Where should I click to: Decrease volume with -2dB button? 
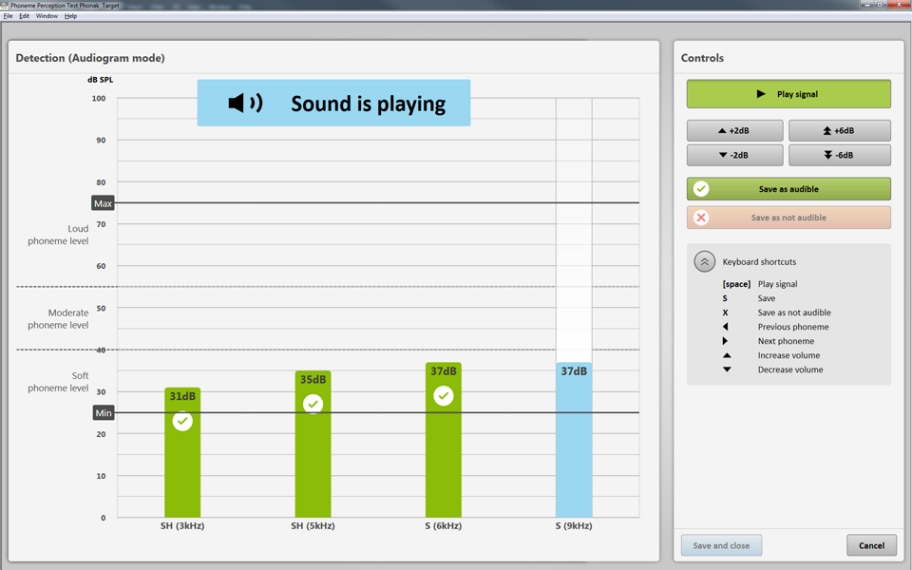[735, 155]
